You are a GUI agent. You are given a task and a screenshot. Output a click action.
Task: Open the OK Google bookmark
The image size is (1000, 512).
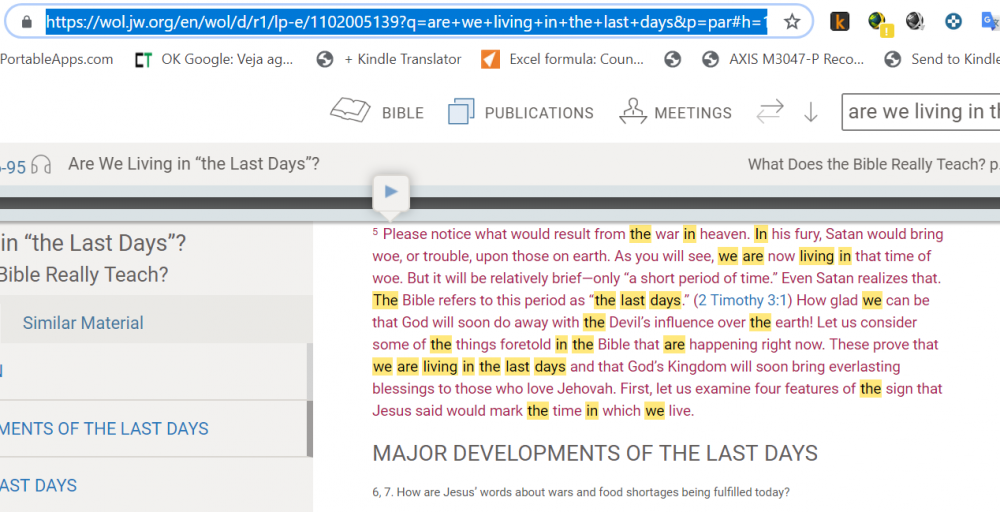pos(214,59)
